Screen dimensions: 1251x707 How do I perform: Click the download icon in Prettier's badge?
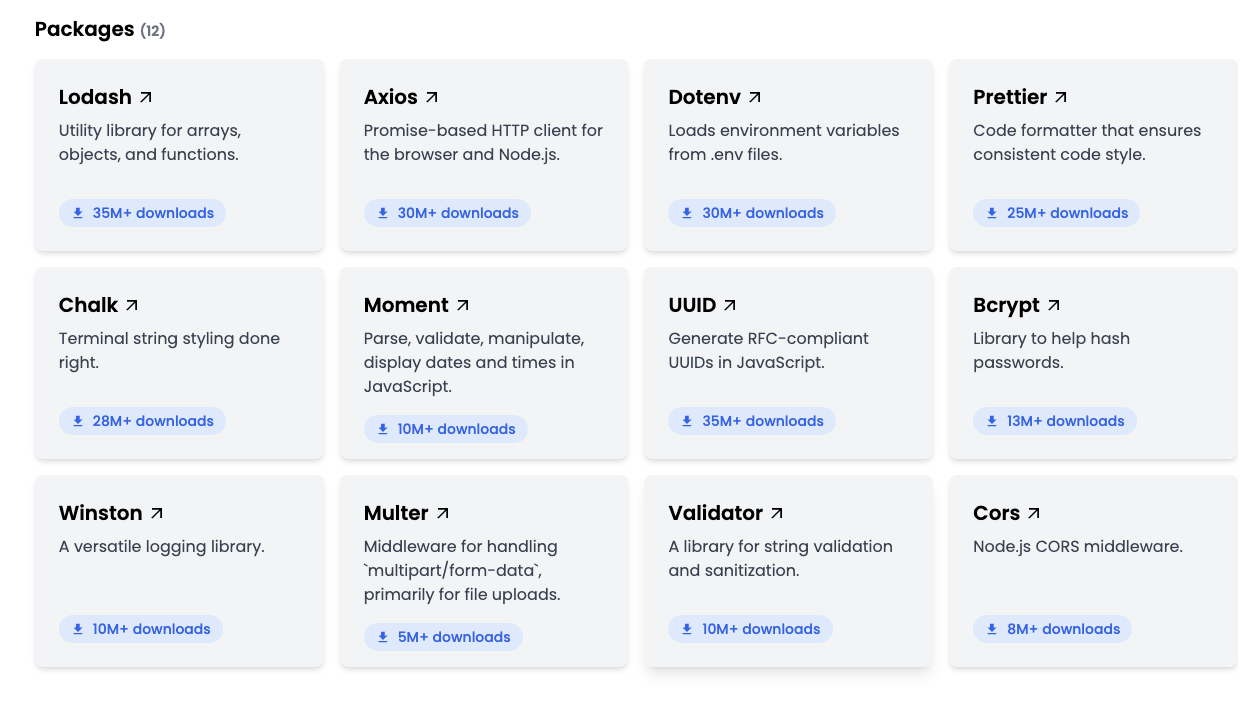pyautogui.click(x=992, y=213)
